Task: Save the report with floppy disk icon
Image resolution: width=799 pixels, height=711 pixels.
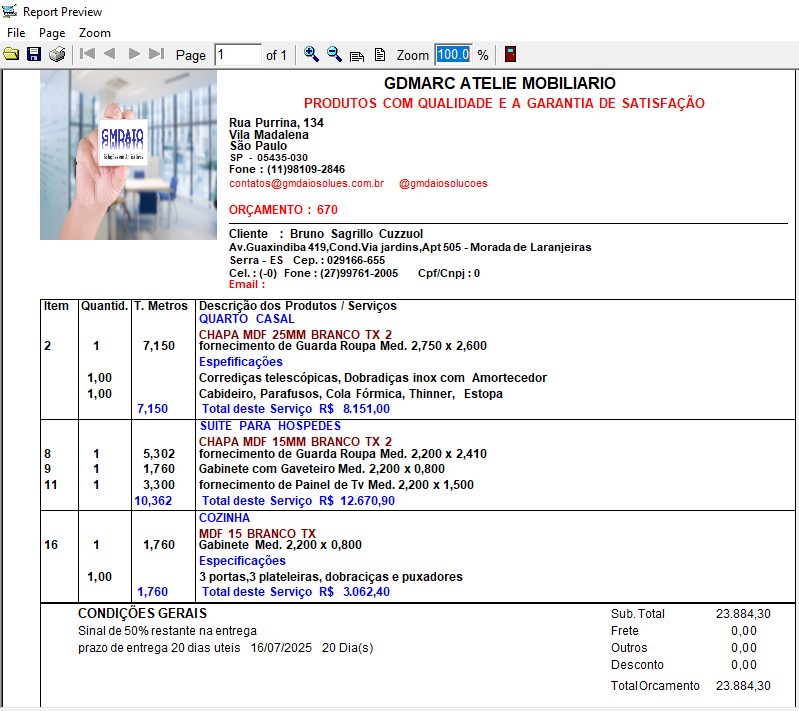Action: click(x=34, y=54)
